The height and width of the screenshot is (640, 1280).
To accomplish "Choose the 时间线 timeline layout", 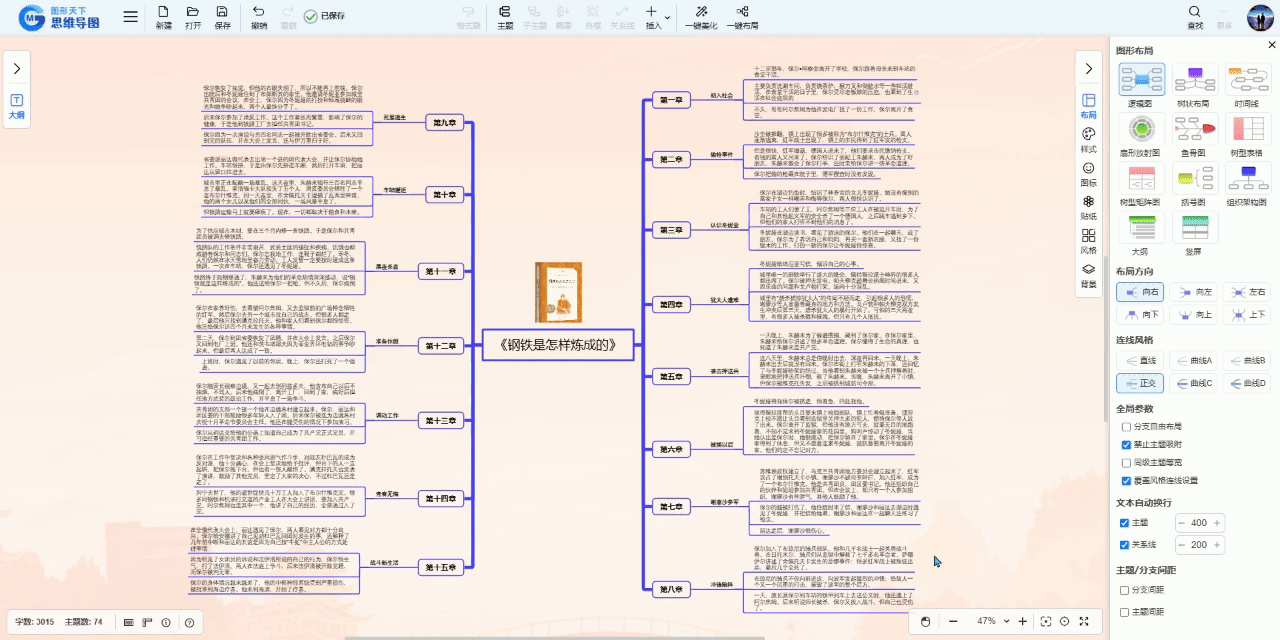I will click(1246, 82).
